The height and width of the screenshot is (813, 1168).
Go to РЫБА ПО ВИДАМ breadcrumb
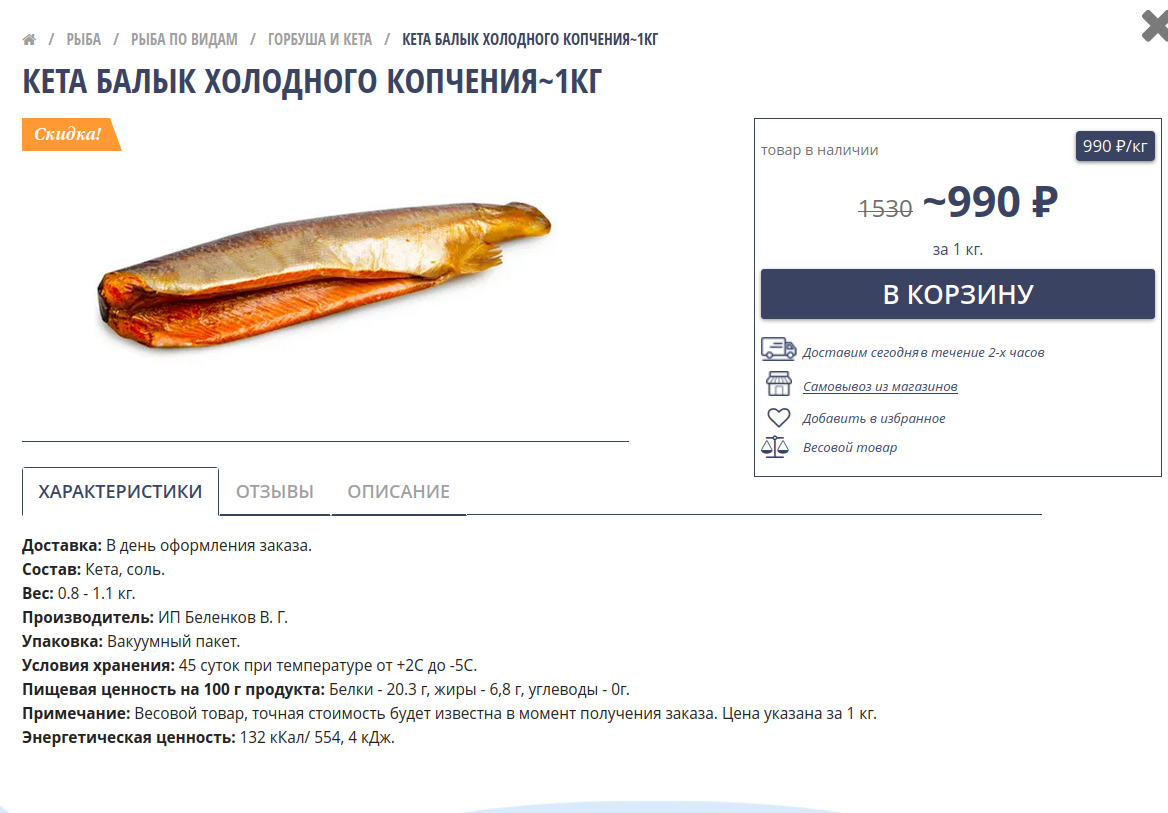[184, 39]
